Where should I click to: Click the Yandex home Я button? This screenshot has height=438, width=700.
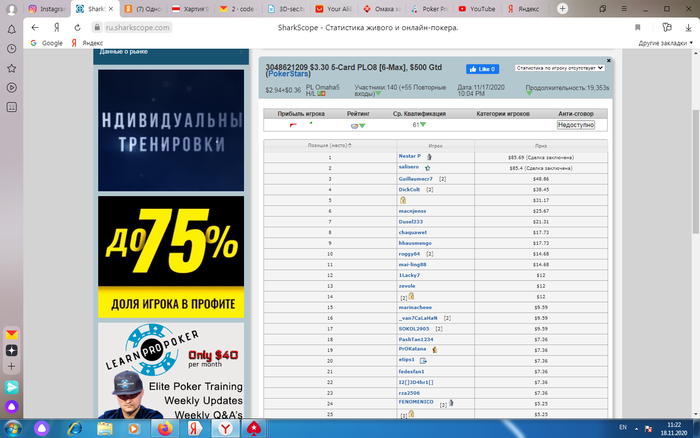click(x=56, y=28)
